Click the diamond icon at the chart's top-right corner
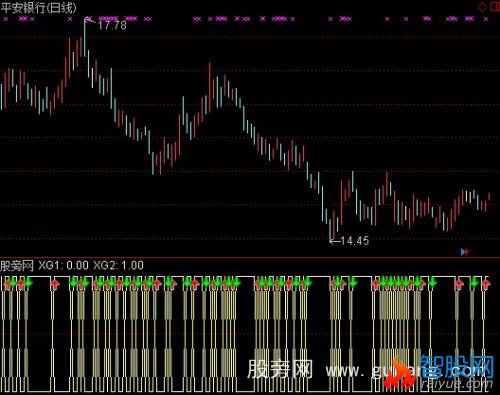Image resolution: width=500 pixels, height=395 pixels. point(482,7)
